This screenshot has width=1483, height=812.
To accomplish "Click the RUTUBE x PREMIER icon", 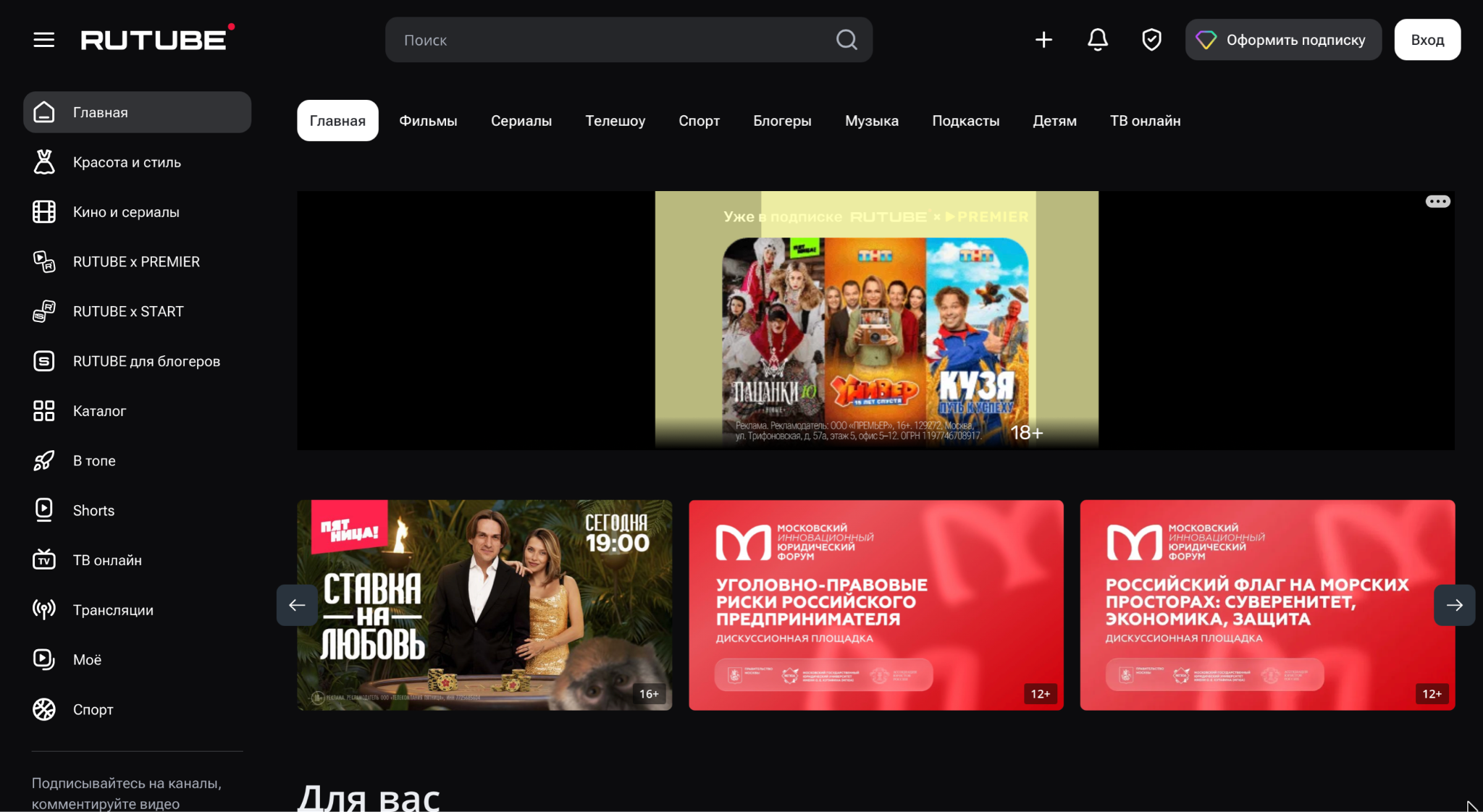I will coord(44,262).
